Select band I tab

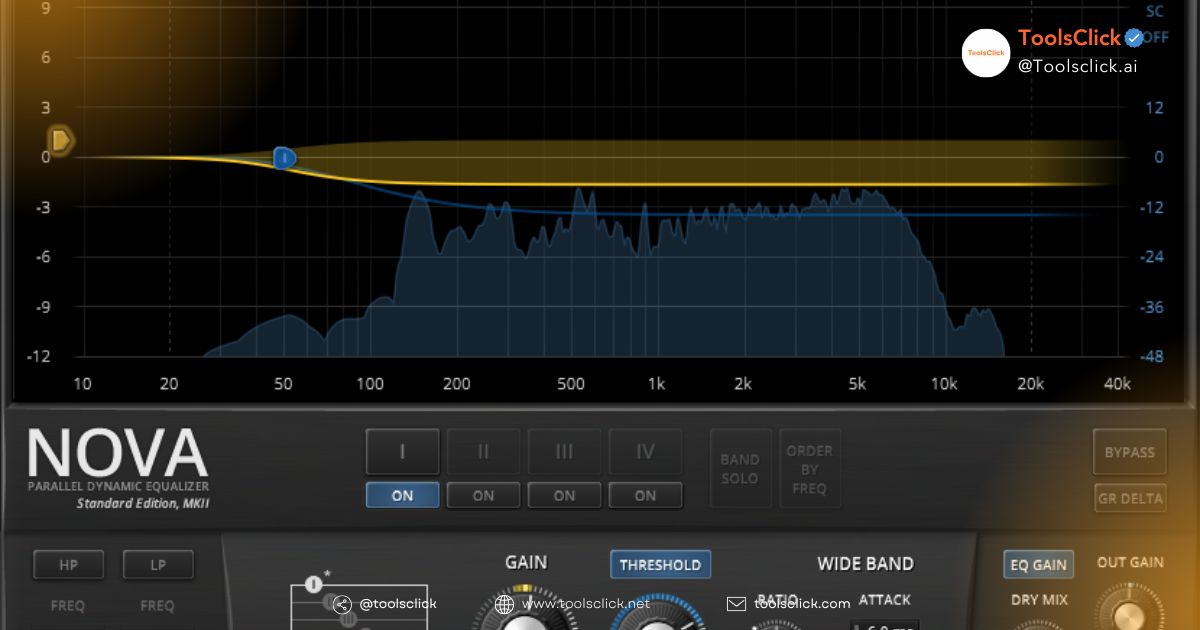(402, 452)
